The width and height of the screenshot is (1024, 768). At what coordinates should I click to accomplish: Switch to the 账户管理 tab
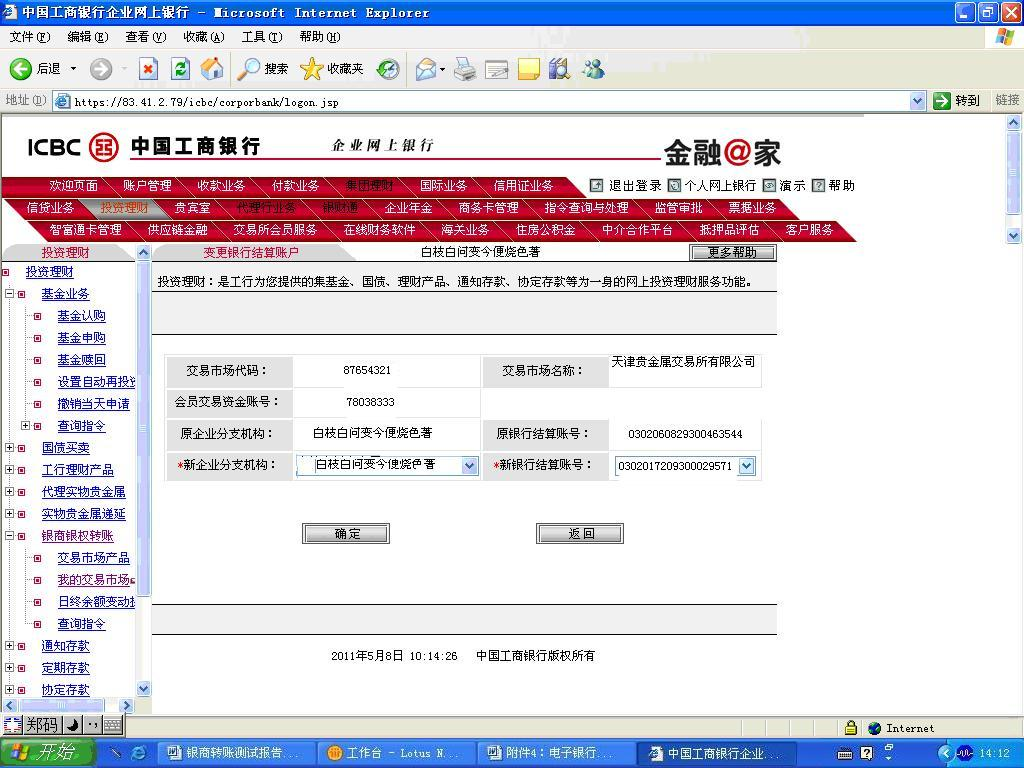coord(147,186)
